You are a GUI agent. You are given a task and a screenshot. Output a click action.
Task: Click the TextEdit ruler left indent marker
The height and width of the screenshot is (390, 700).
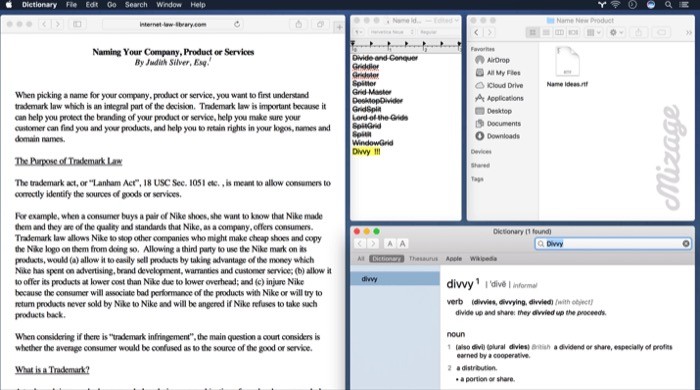(x=353, y=43)
